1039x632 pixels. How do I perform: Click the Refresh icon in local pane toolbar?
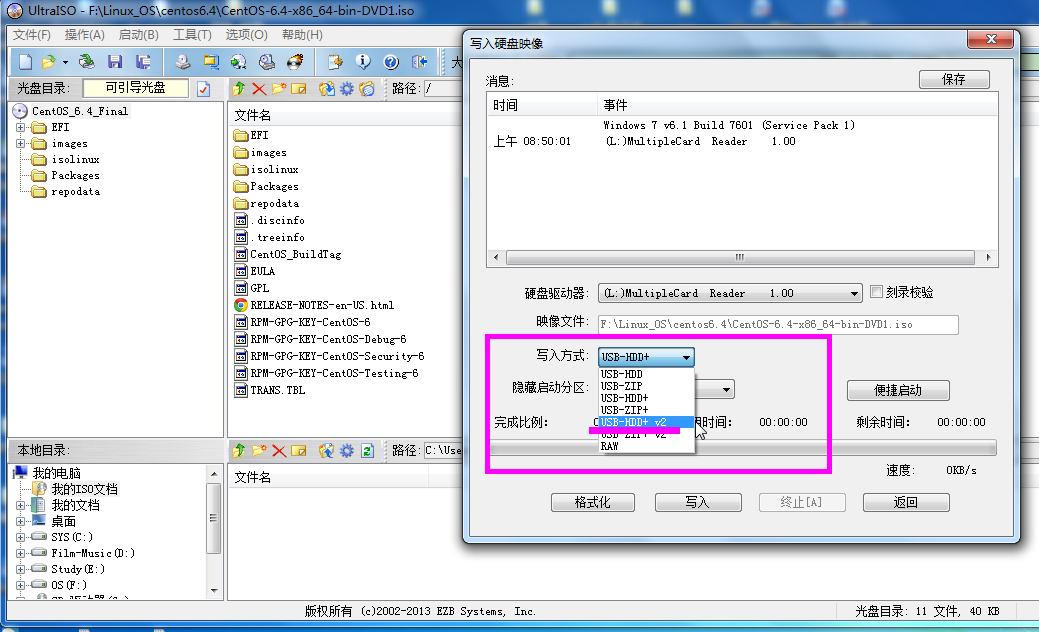pos(367,451)
